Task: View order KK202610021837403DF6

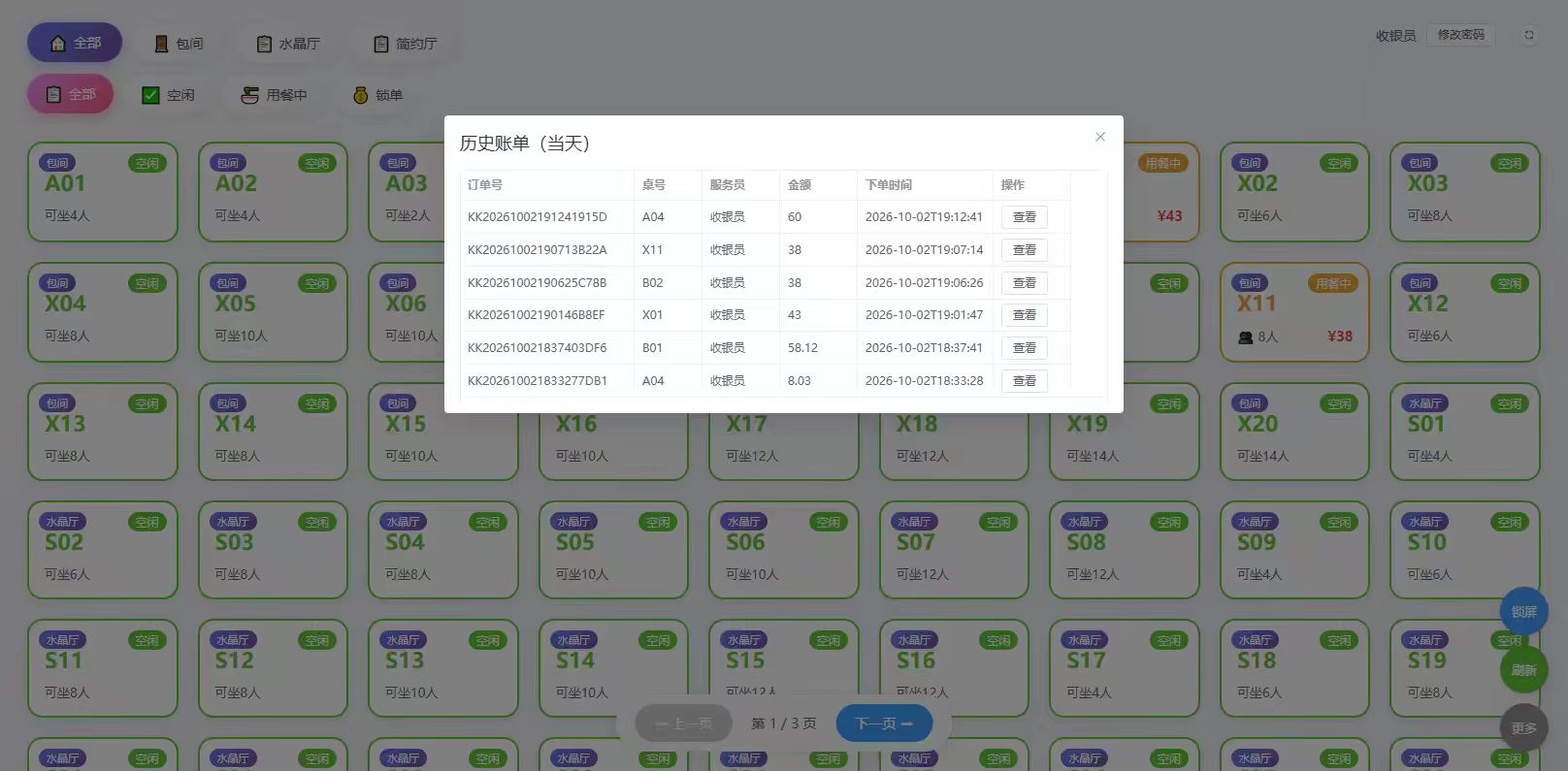Action: click(x=1025, y=348)
